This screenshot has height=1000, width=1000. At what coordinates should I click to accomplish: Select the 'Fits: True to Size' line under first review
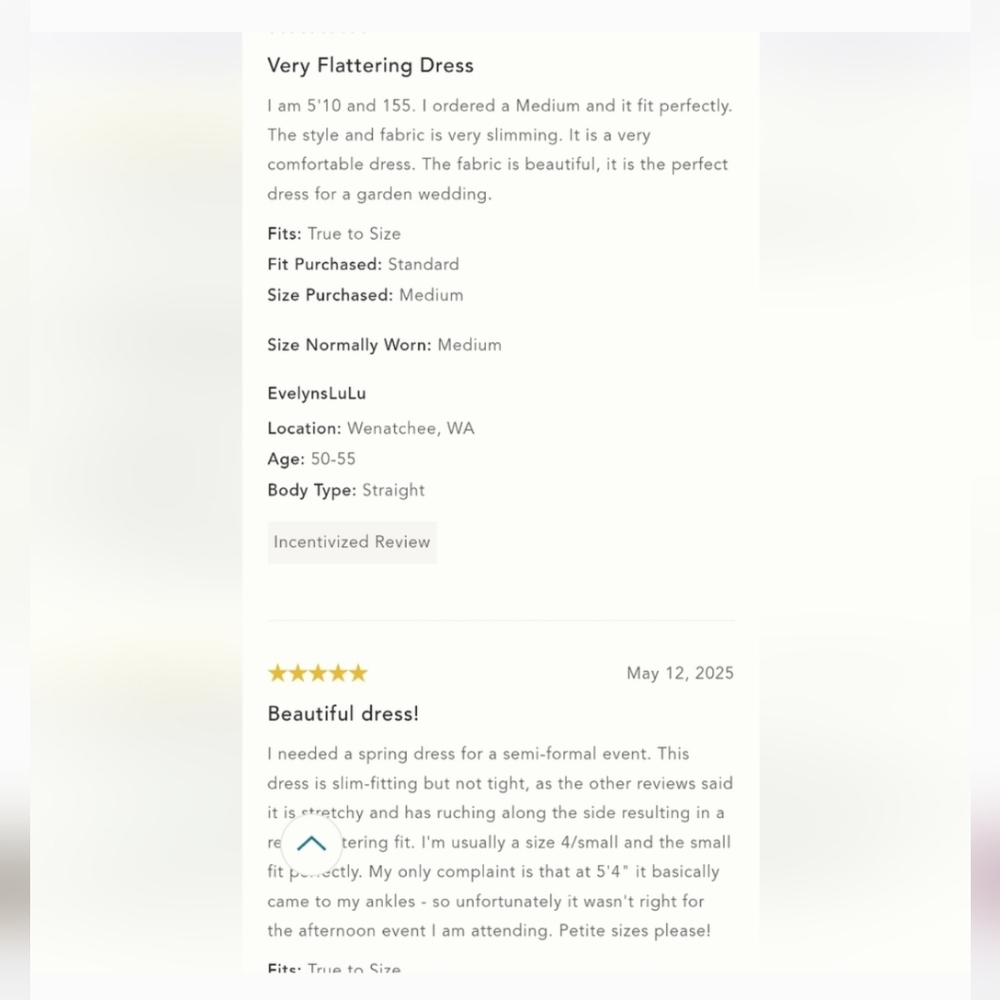(334, 234)
